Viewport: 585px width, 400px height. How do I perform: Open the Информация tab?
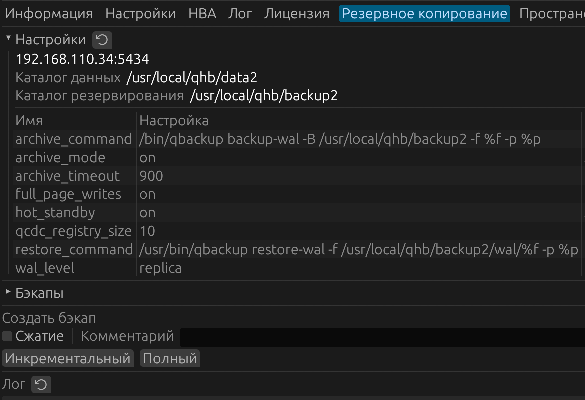tap(49, 14)
